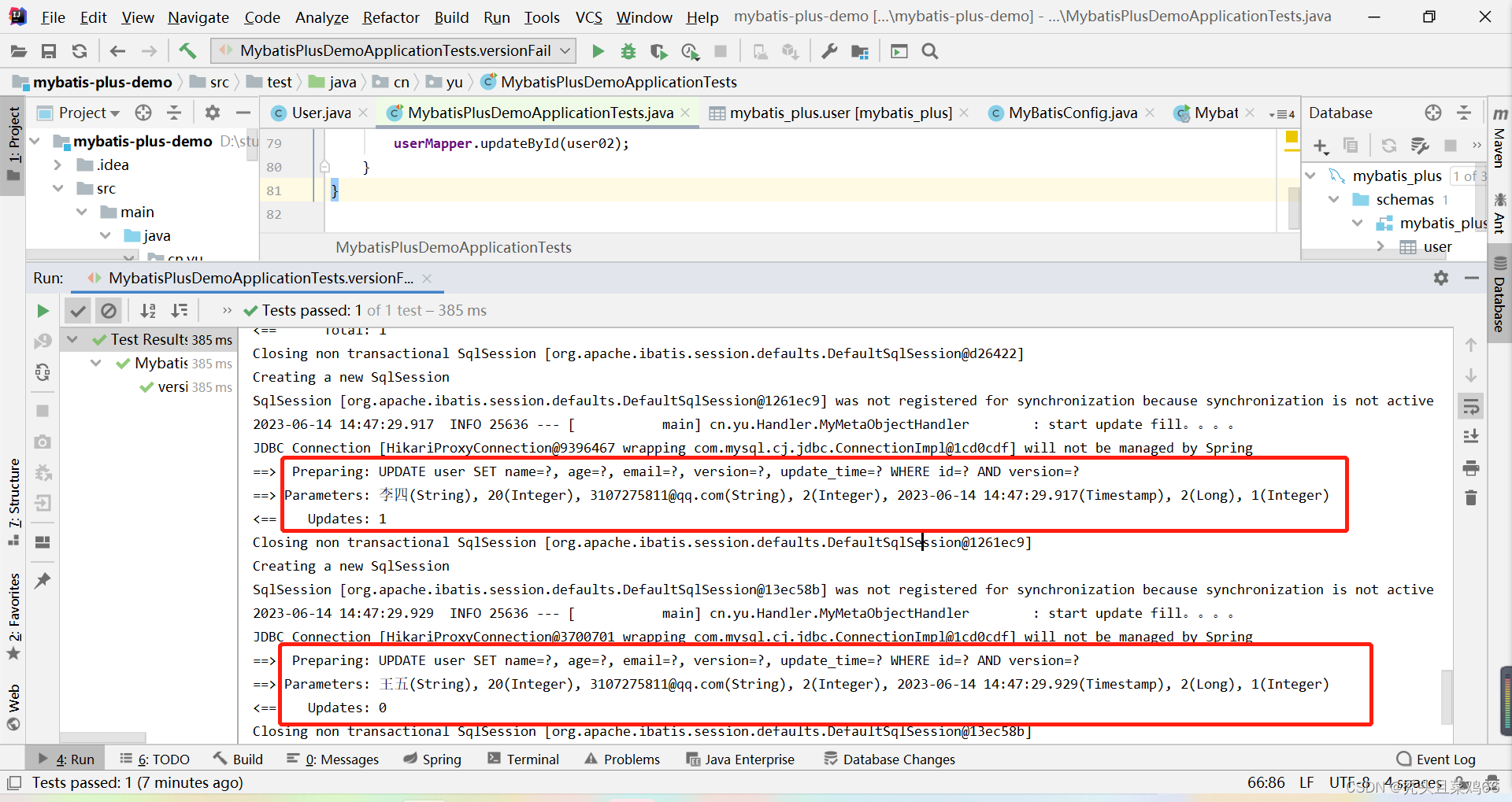This screenshot has height=802, width=1512.
Task: Pin the Run tab
Action: (x=43, y=581)
